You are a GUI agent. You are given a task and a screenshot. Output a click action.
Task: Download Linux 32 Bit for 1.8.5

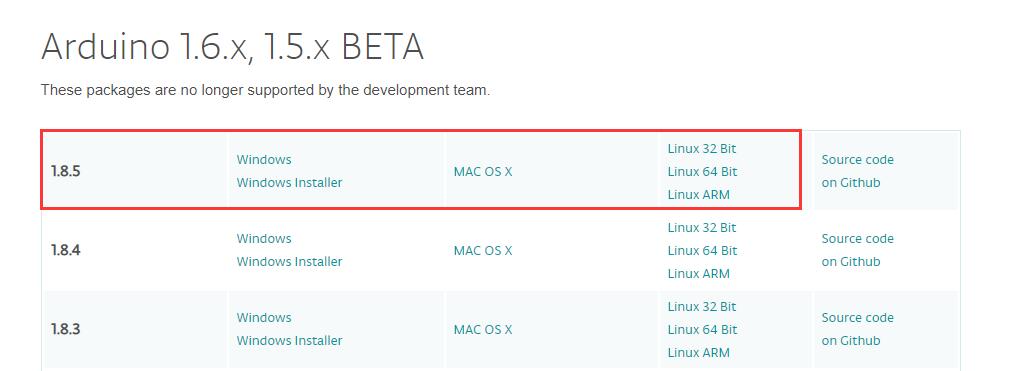[702, 149]
